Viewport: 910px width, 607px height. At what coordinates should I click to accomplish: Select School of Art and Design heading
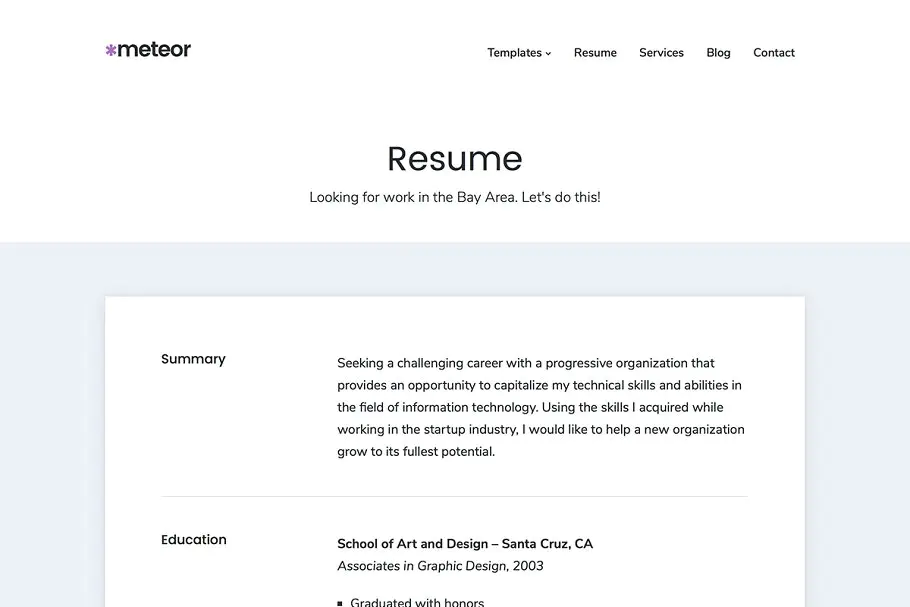465,544
